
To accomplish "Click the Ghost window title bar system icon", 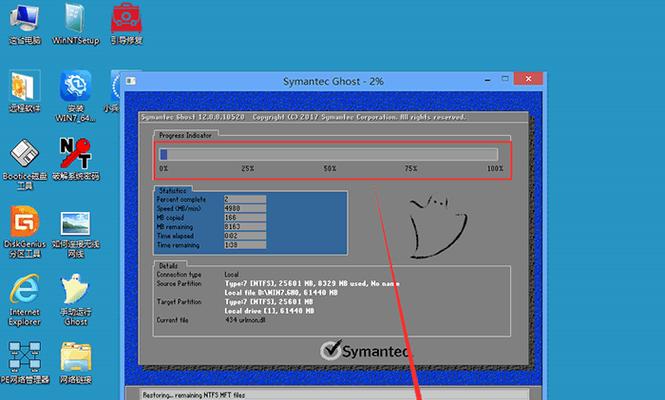I will [x=131, y=81].
